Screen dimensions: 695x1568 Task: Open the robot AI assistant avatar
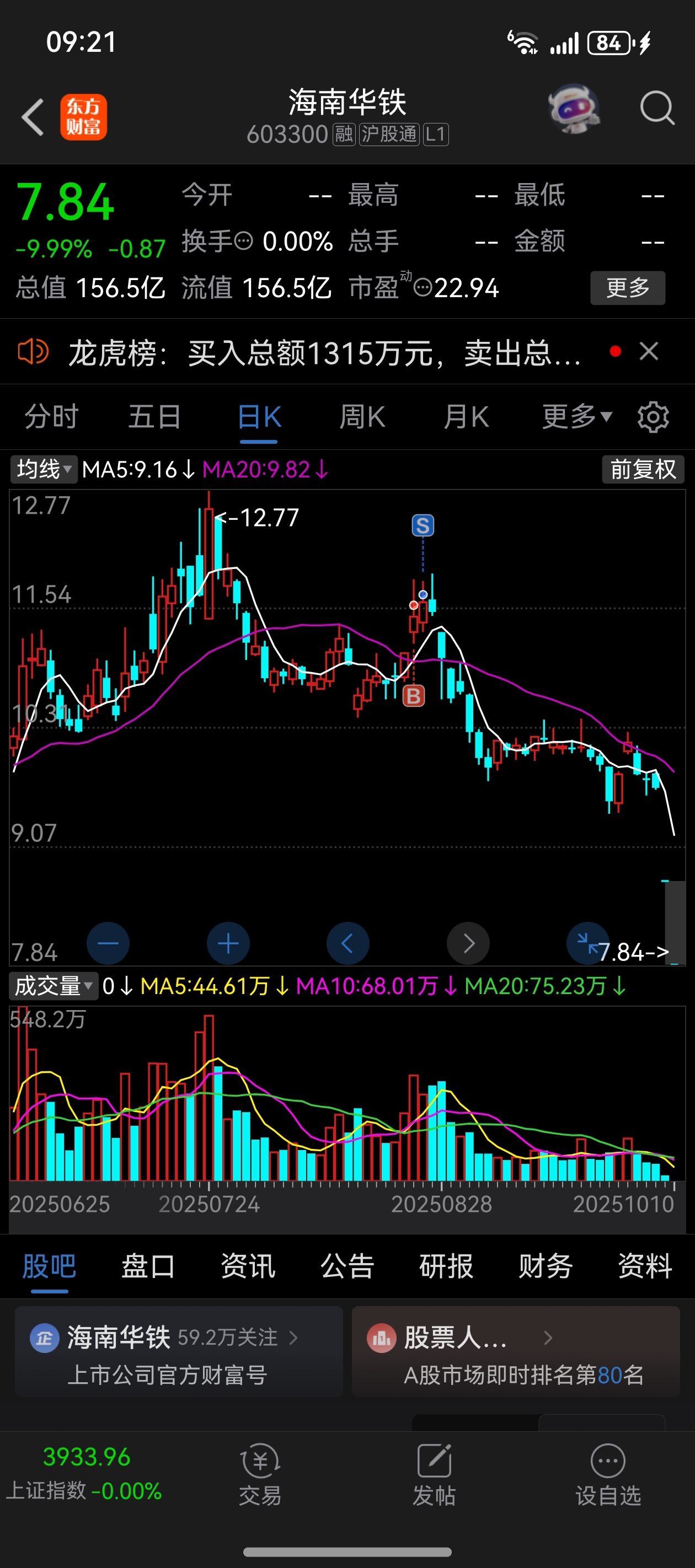point(574,109)
